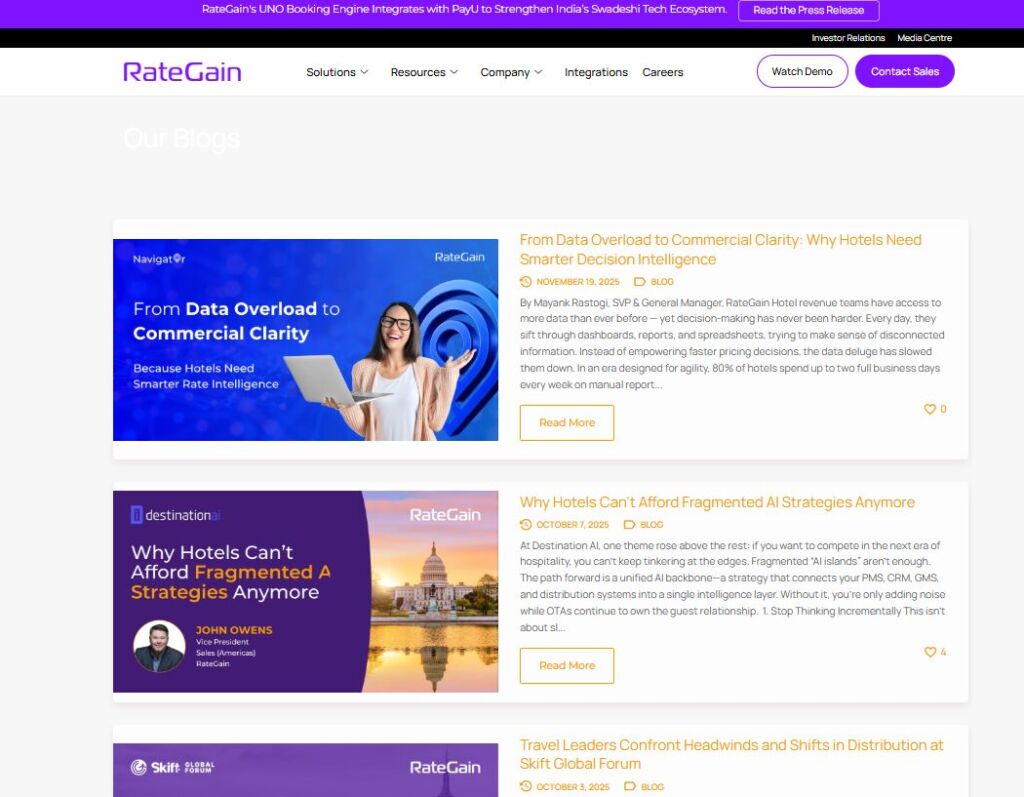The width and height of the screenshot is (1024, 797).
Task: Click tag icon beside BLOG on second post
Action: pos(629,525)
